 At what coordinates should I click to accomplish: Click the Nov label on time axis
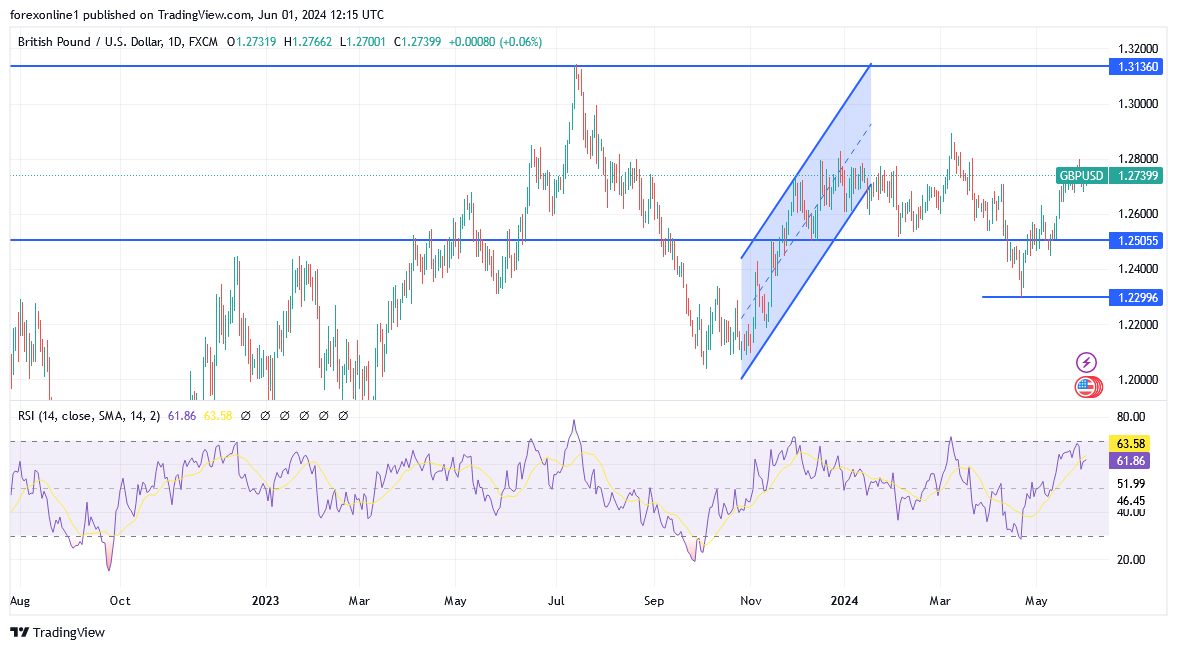[751, 600]
